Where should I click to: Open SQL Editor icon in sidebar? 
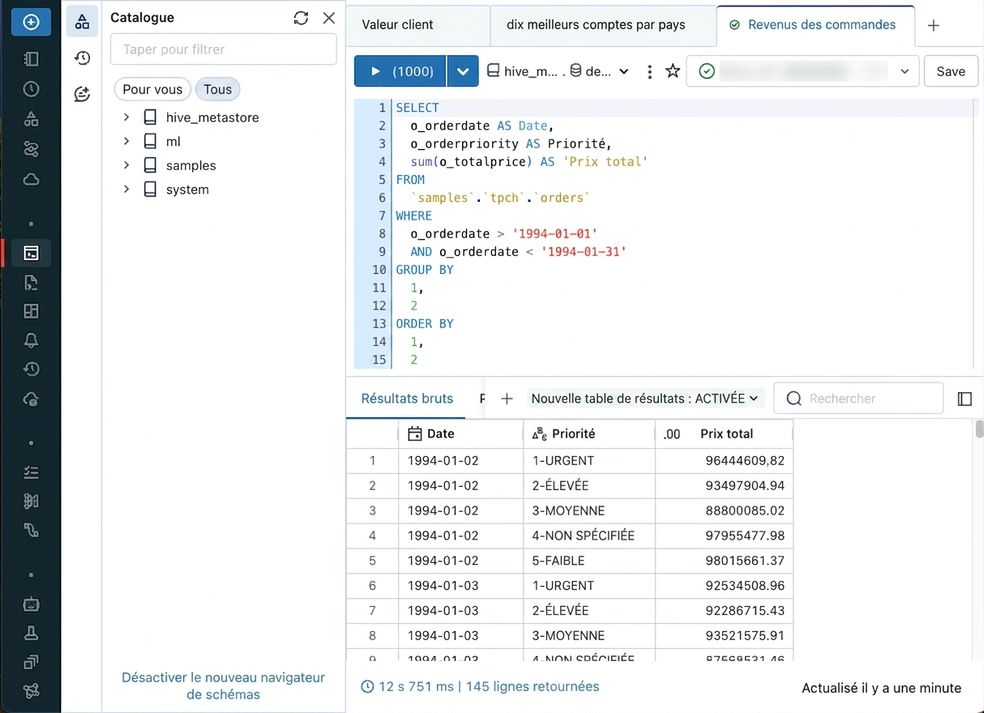[31, 253]
